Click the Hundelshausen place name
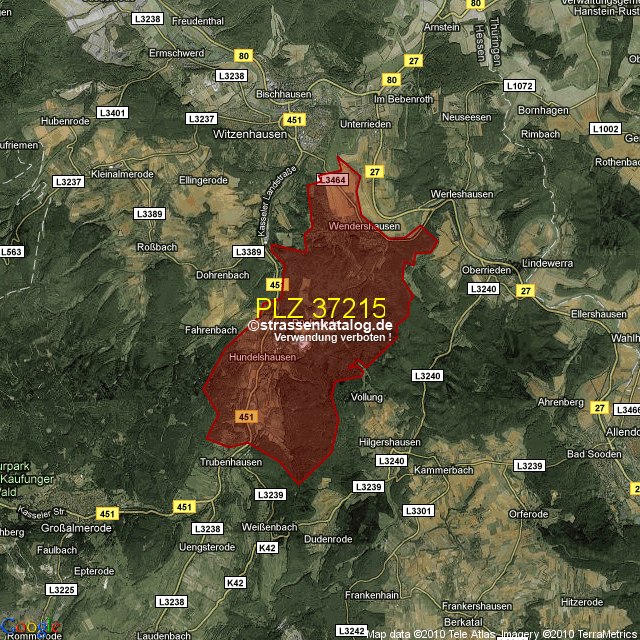Viewport: 640px width, 640px height. tap(262, 357)
